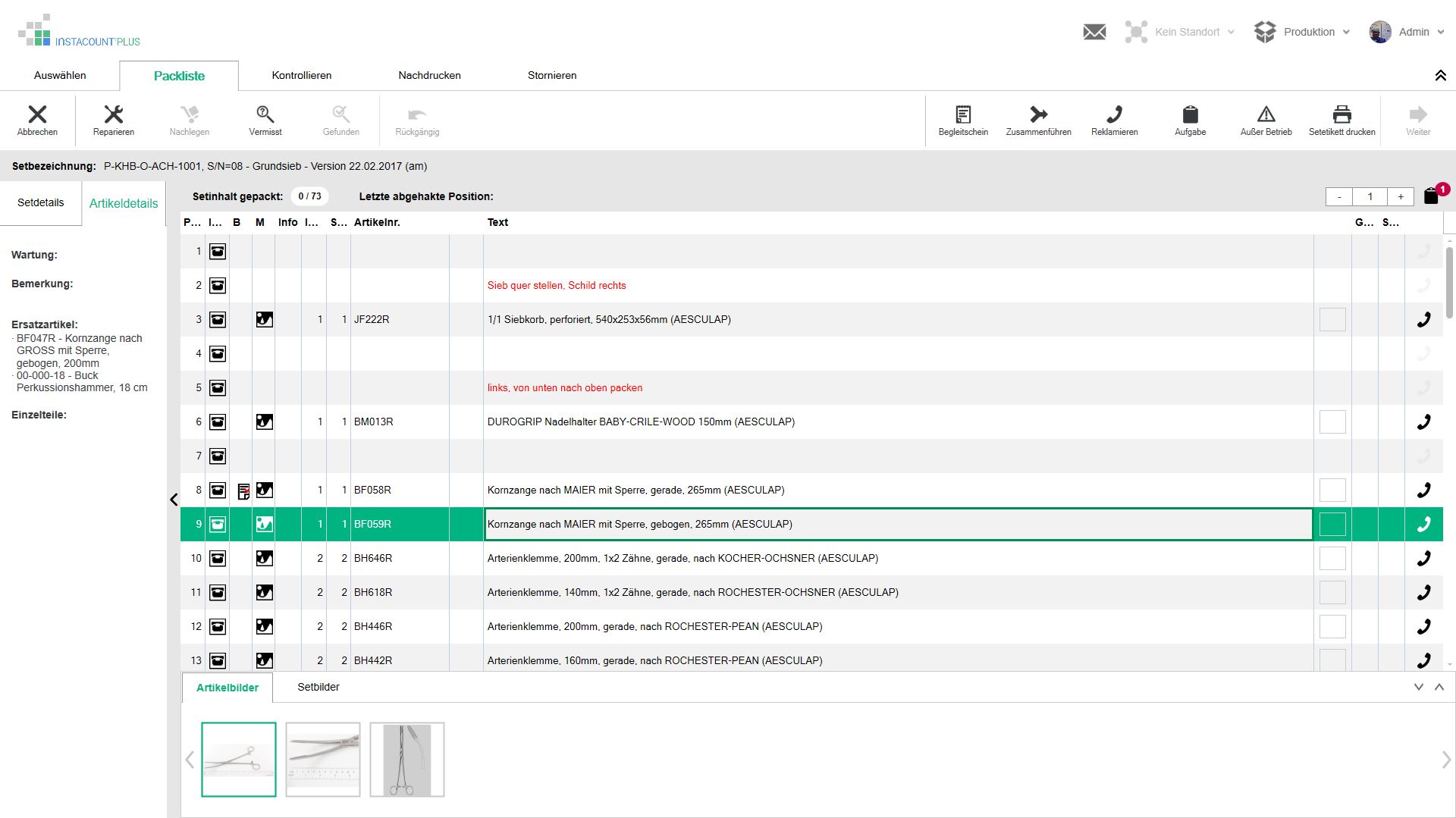Tick the checkbox for BM013R row
1456x818 pixels.
tap(1332, 422)
